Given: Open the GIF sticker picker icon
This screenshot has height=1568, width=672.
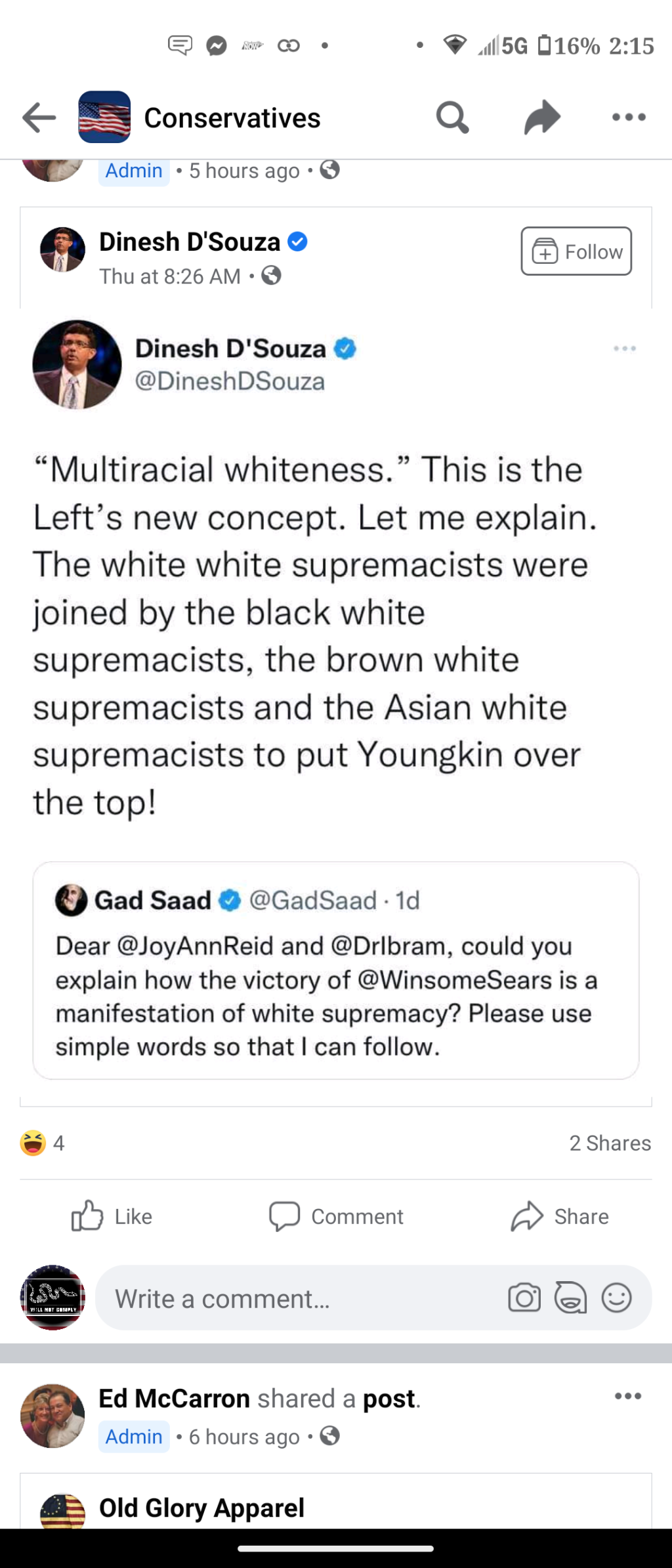Looking at the screenshot, I should tap(570, 1298).
